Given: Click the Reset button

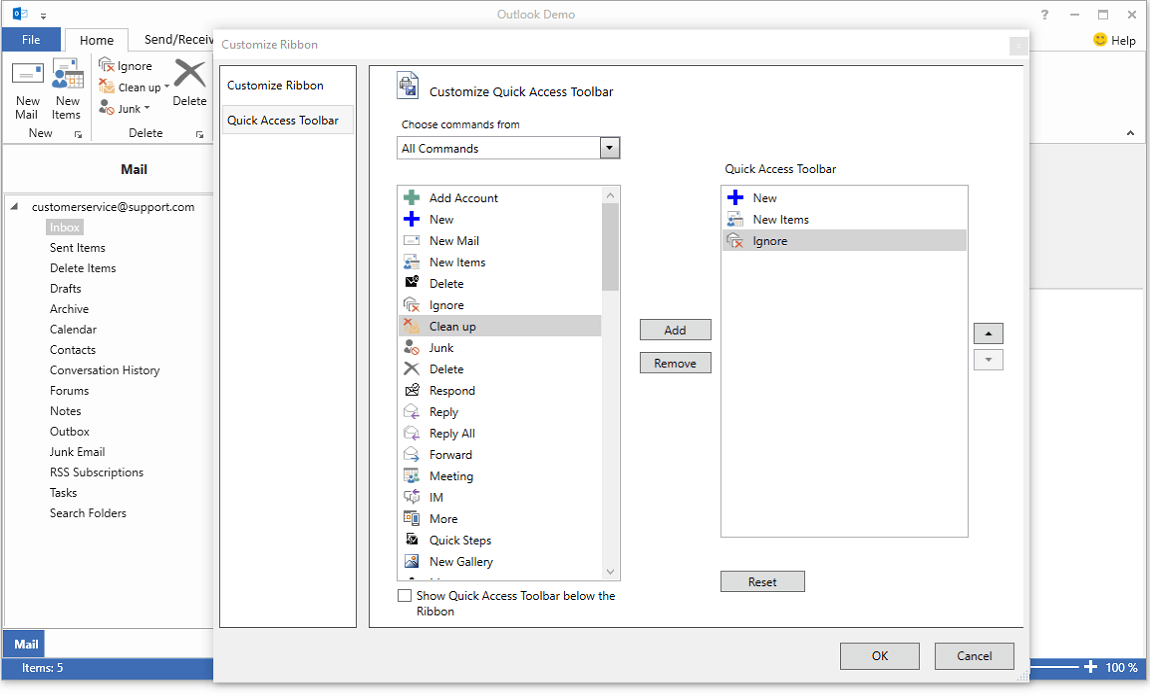Looking at the screenshot, I should pyautogui.click(x=762, y=582).
